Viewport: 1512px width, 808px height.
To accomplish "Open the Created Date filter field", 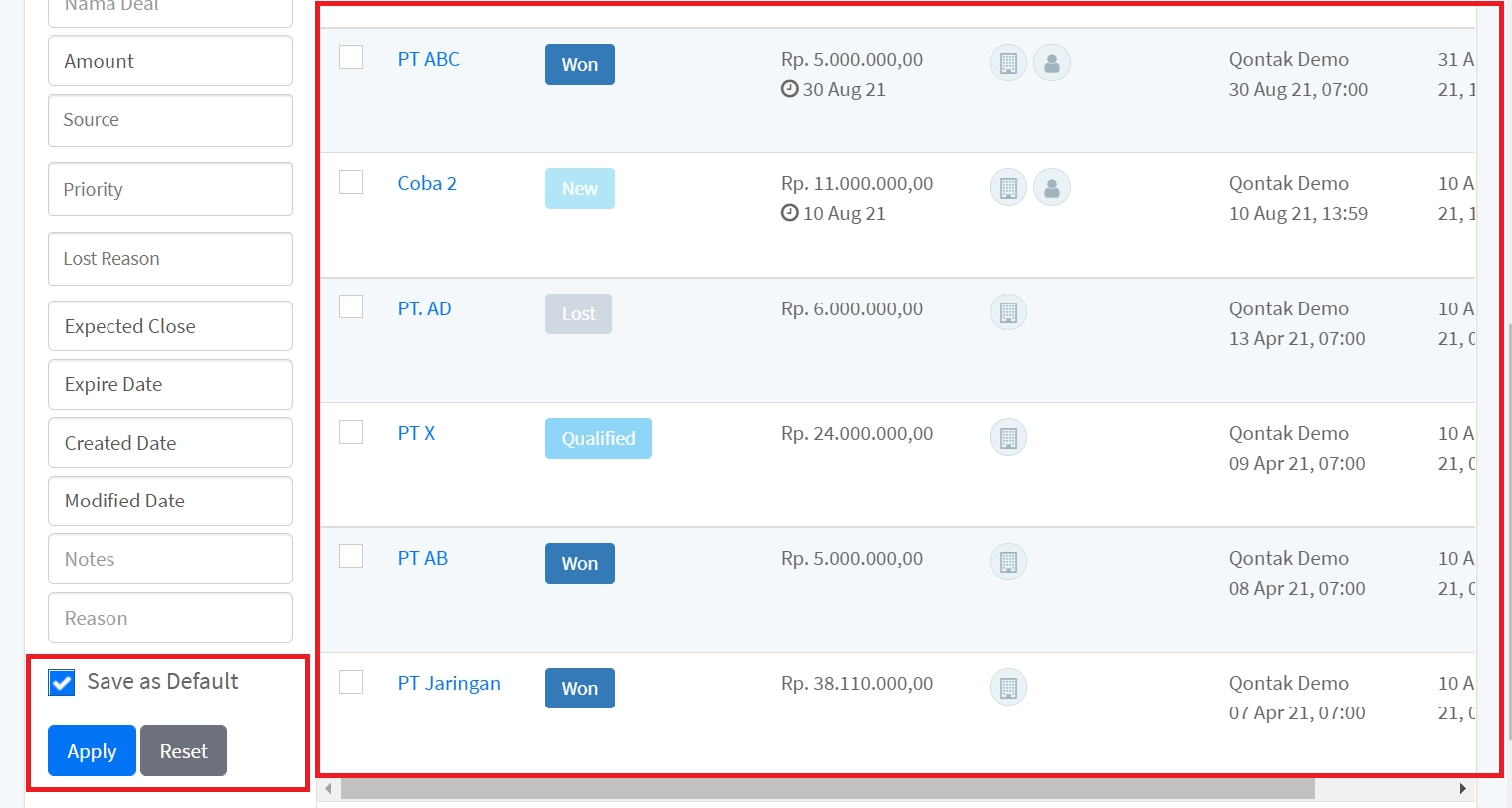I will click(x=169, y=443).
